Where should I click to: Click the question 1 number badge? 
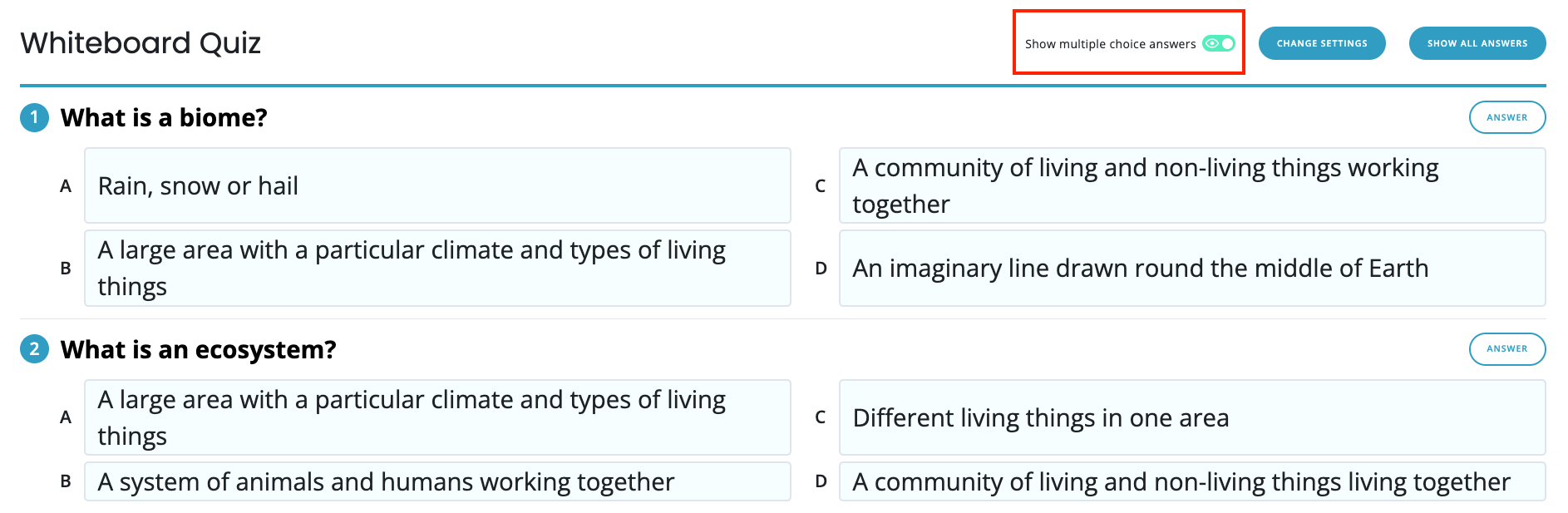tap(34, 117)
